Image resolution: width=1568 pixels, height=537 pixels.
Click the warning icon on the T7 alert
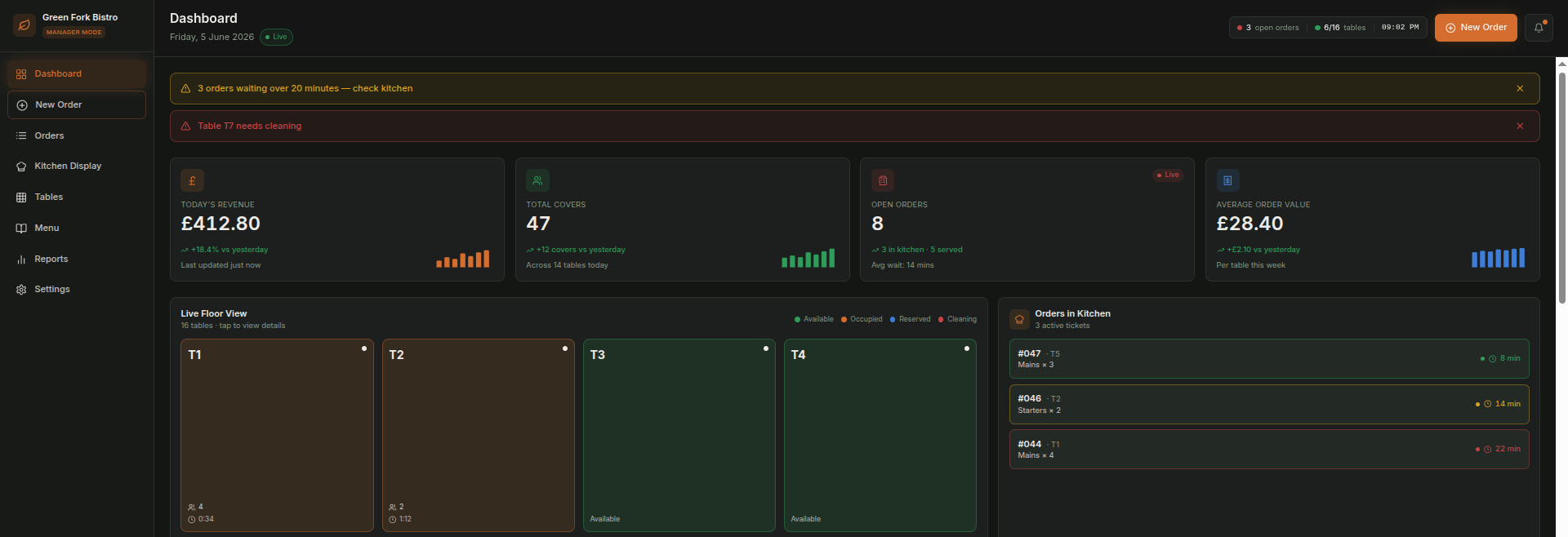185,126
